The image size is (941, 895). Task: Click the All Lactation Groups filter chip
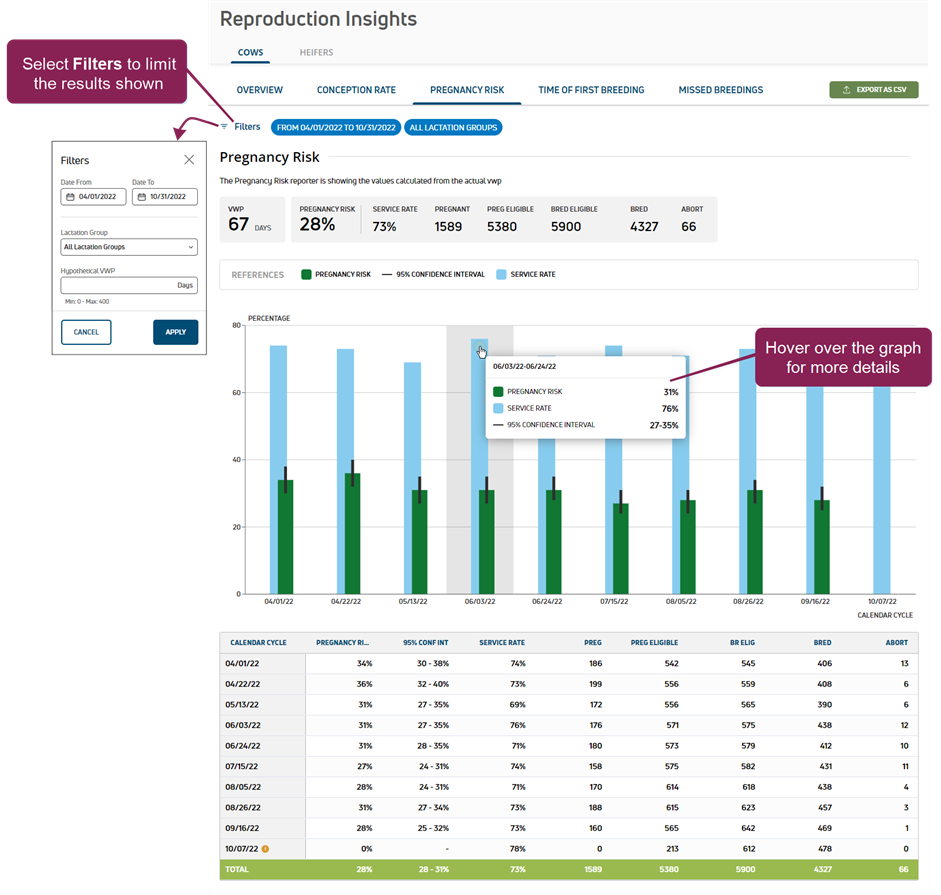453,127
